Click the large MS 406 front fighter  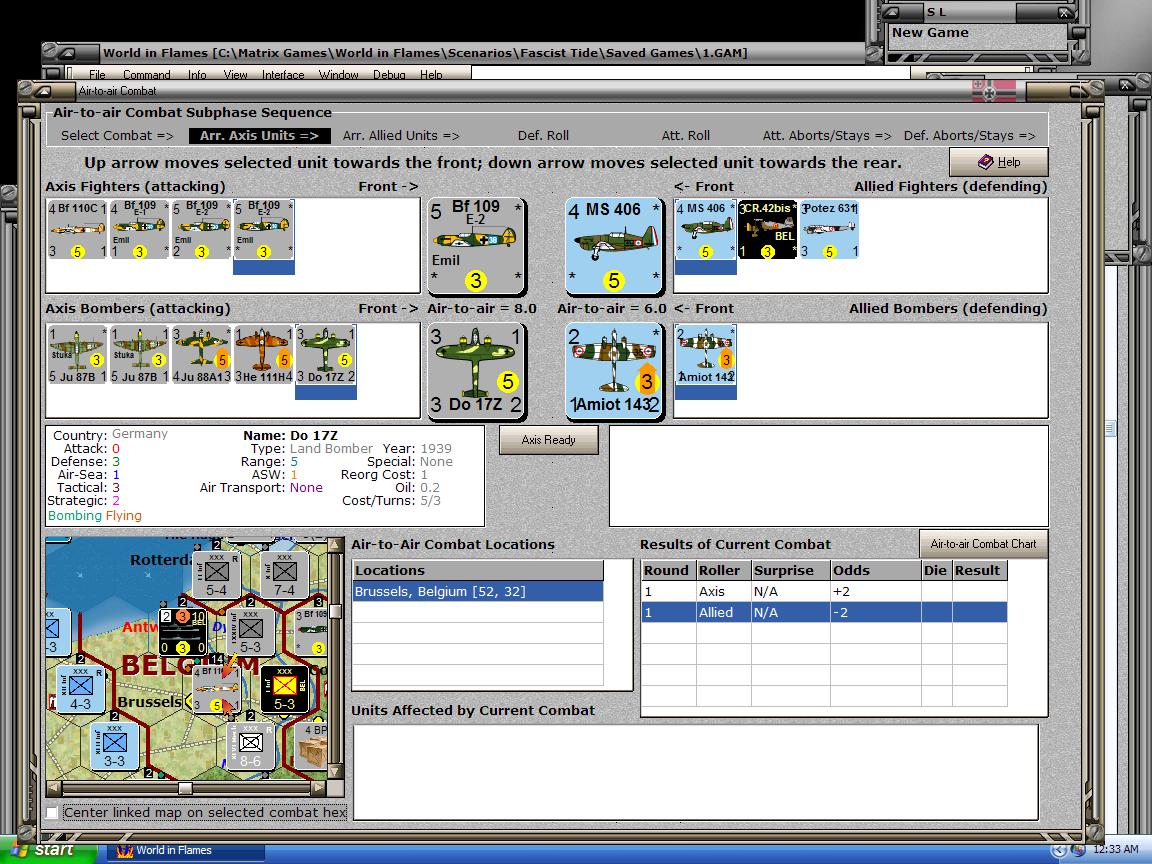pos(613,245)
